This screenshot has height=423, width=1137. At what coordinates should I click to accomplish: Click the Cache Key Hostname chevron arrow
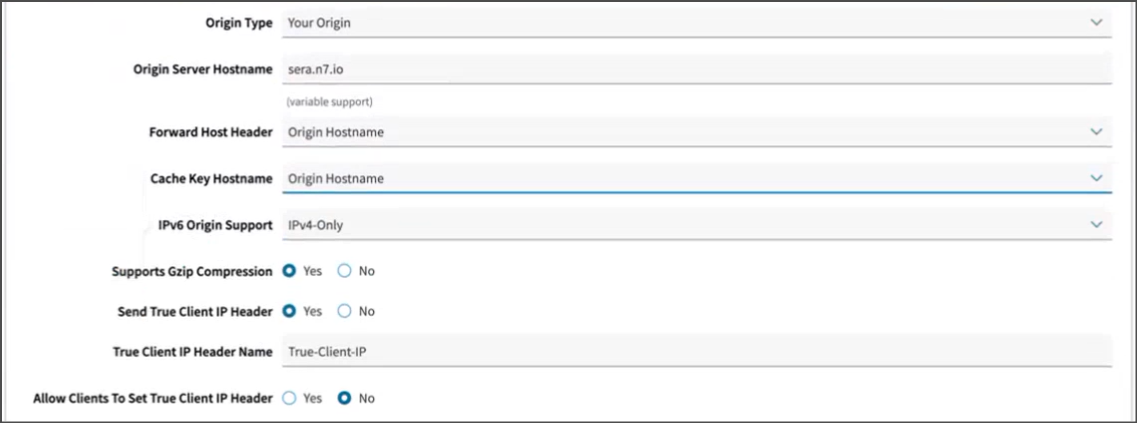click(1095, 178)
